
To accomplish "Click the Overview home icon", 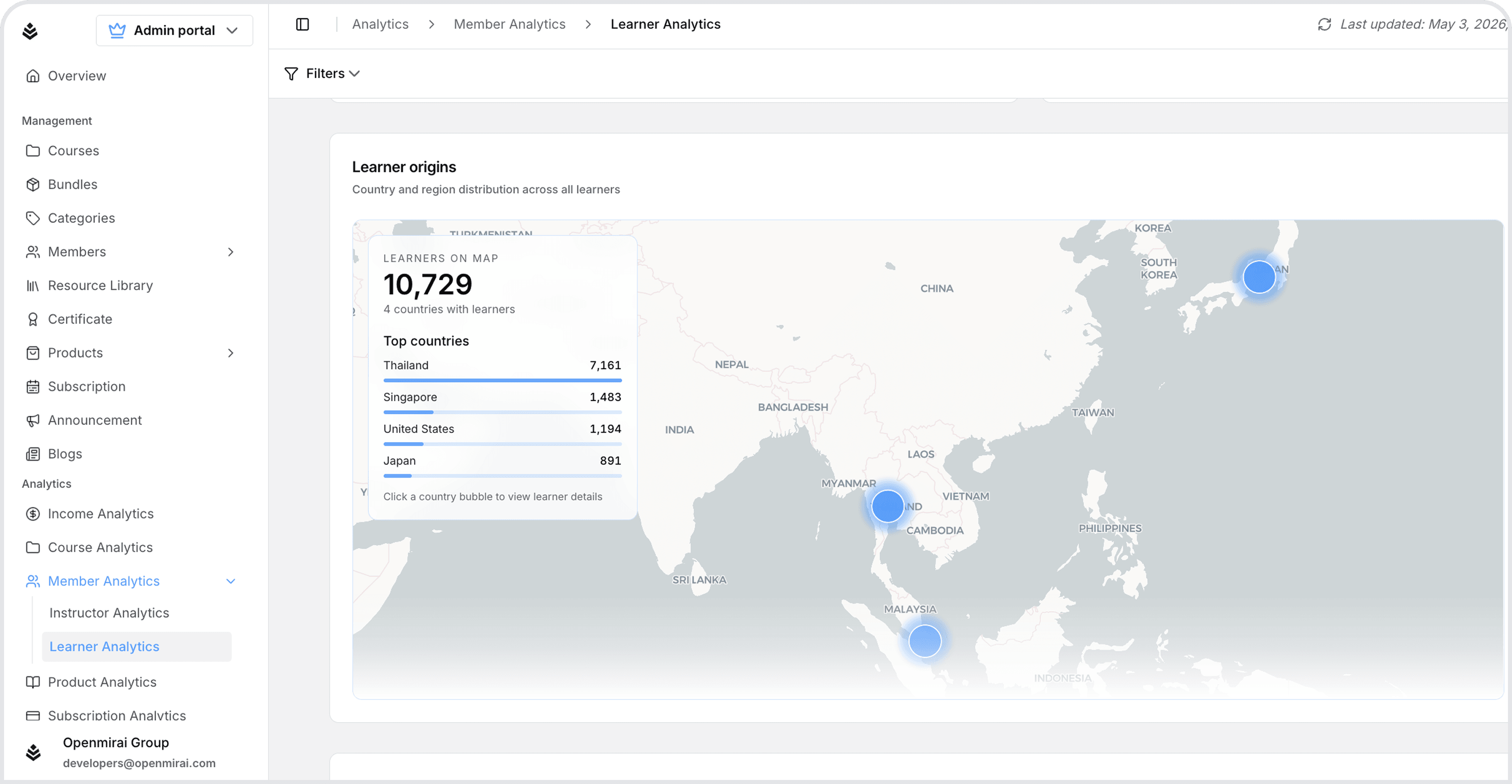I will 33,75.
